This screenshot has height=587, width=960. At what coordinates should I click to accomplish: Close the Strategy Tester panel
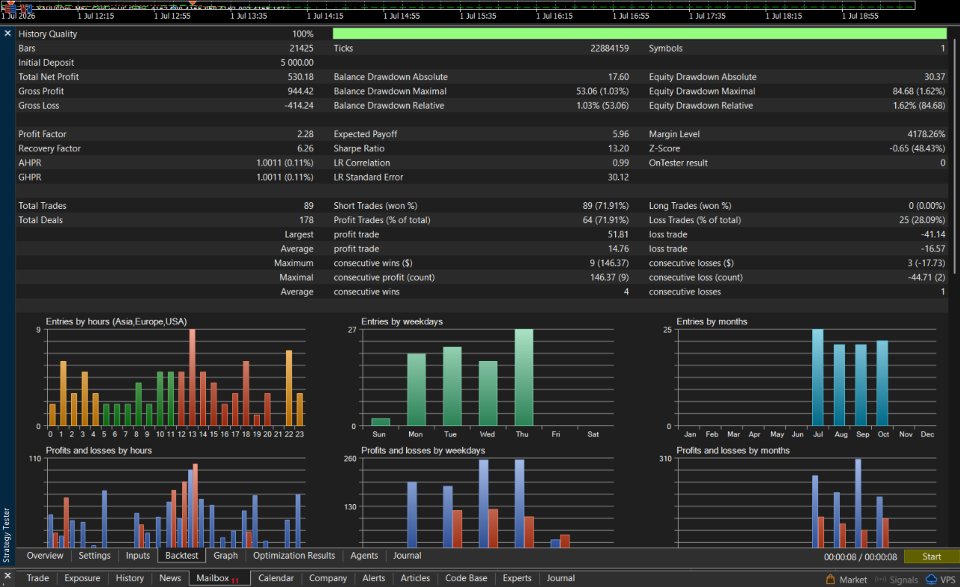[7, 34]
